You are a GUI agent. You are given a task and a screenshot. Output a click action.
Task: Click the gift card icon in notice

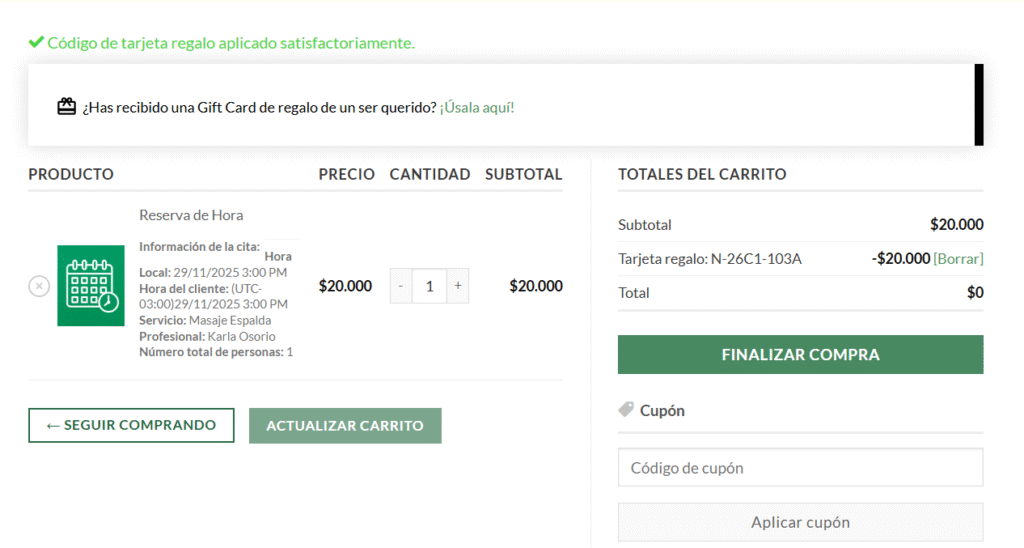coord(67,107)
